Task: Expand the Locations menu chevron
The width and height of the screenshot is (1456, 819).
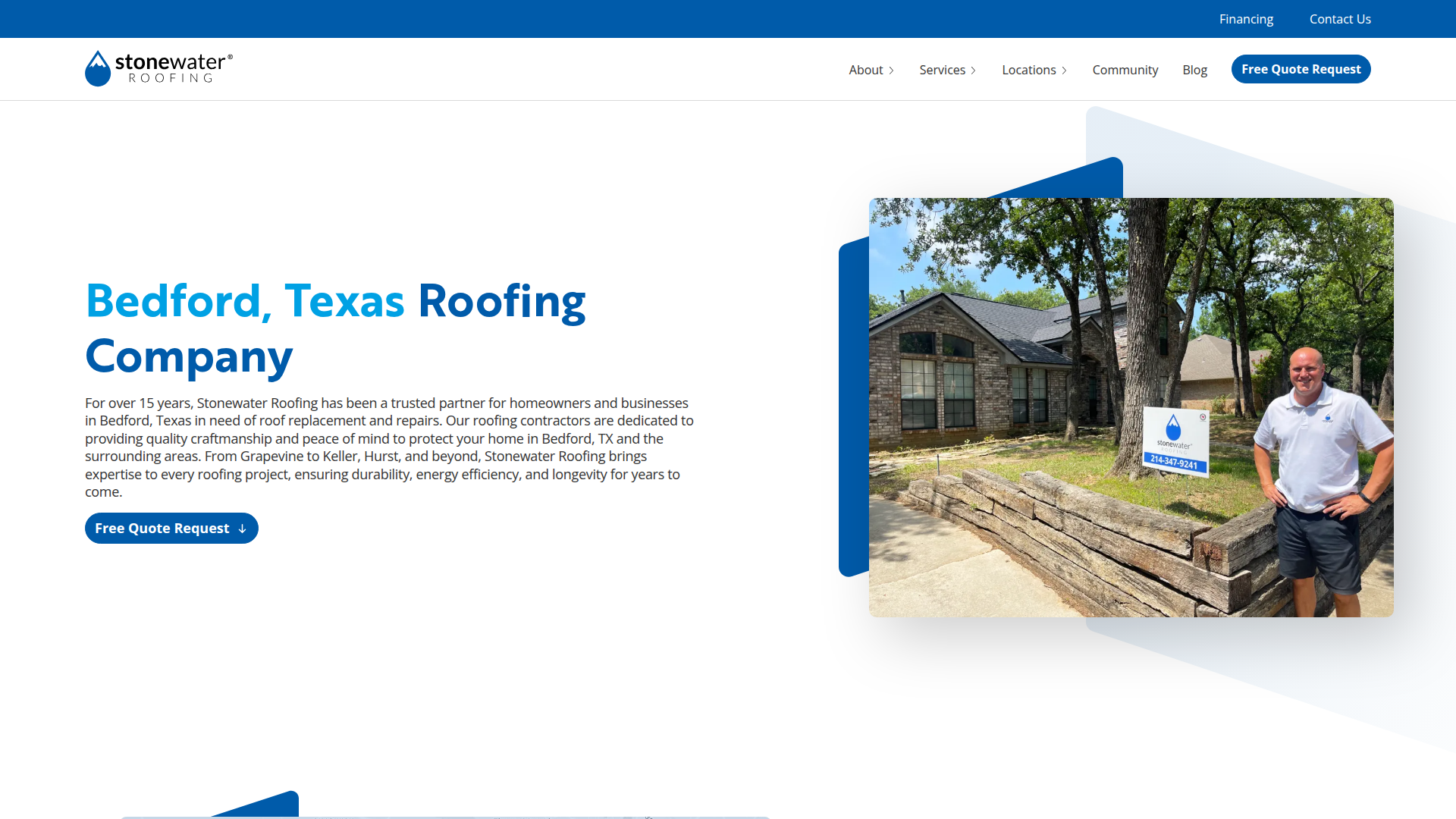Action: tap(1064, 71)
